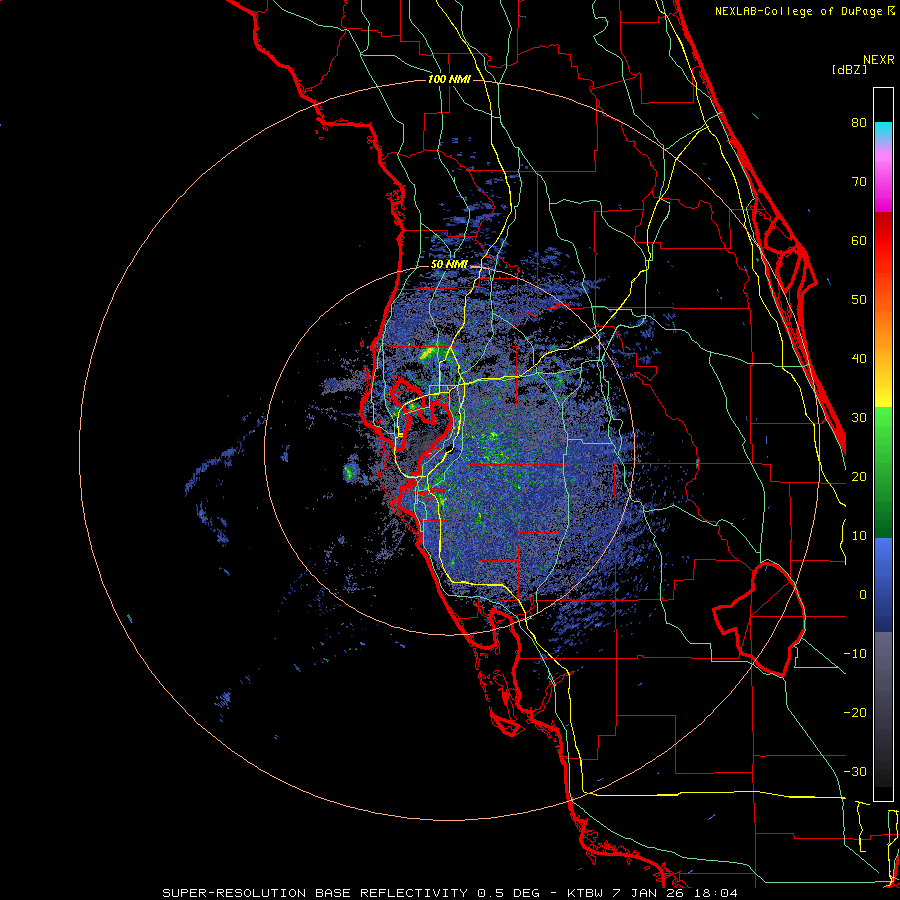Select the 60 value on the dBZ scale
The width and height of the screenshot is (900, 900).
click(x=859, y=240)
